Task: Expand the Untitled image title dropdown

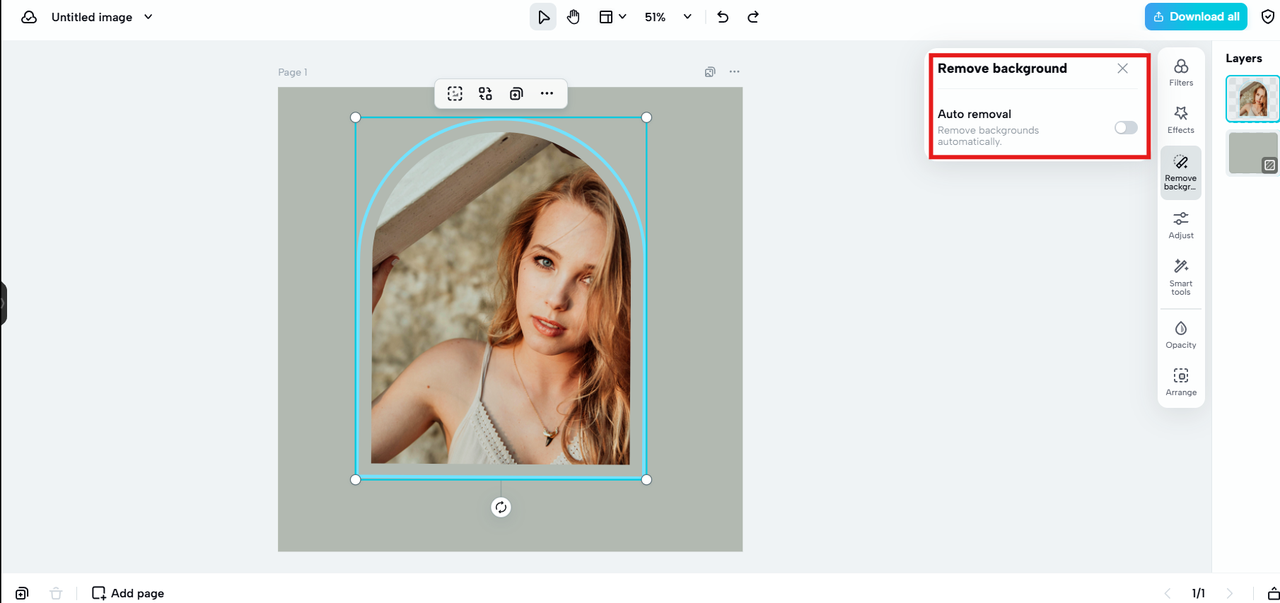Action: [147, 17]
